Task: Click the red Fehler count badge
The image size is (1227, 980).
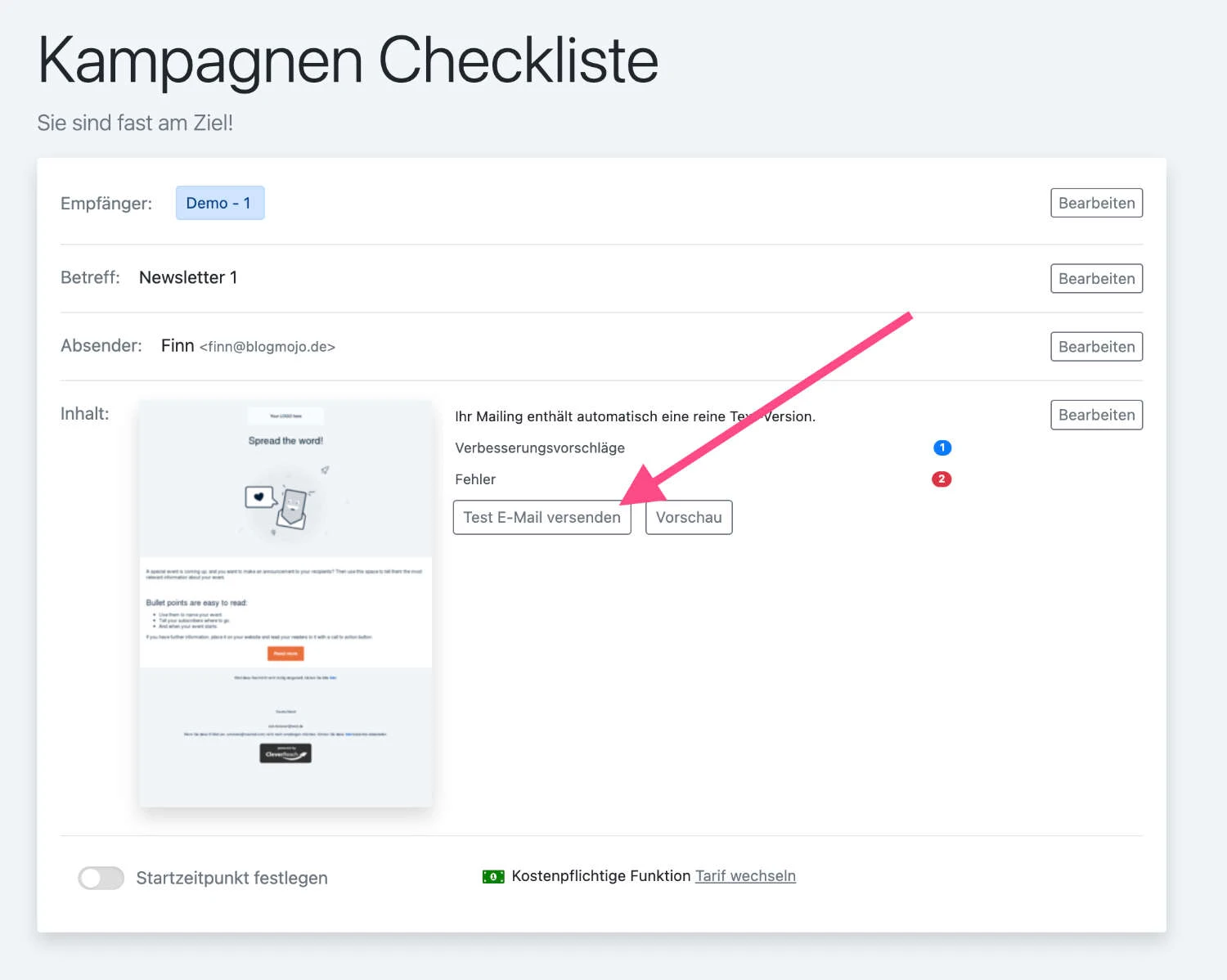Action: click(x=942, y=479)
